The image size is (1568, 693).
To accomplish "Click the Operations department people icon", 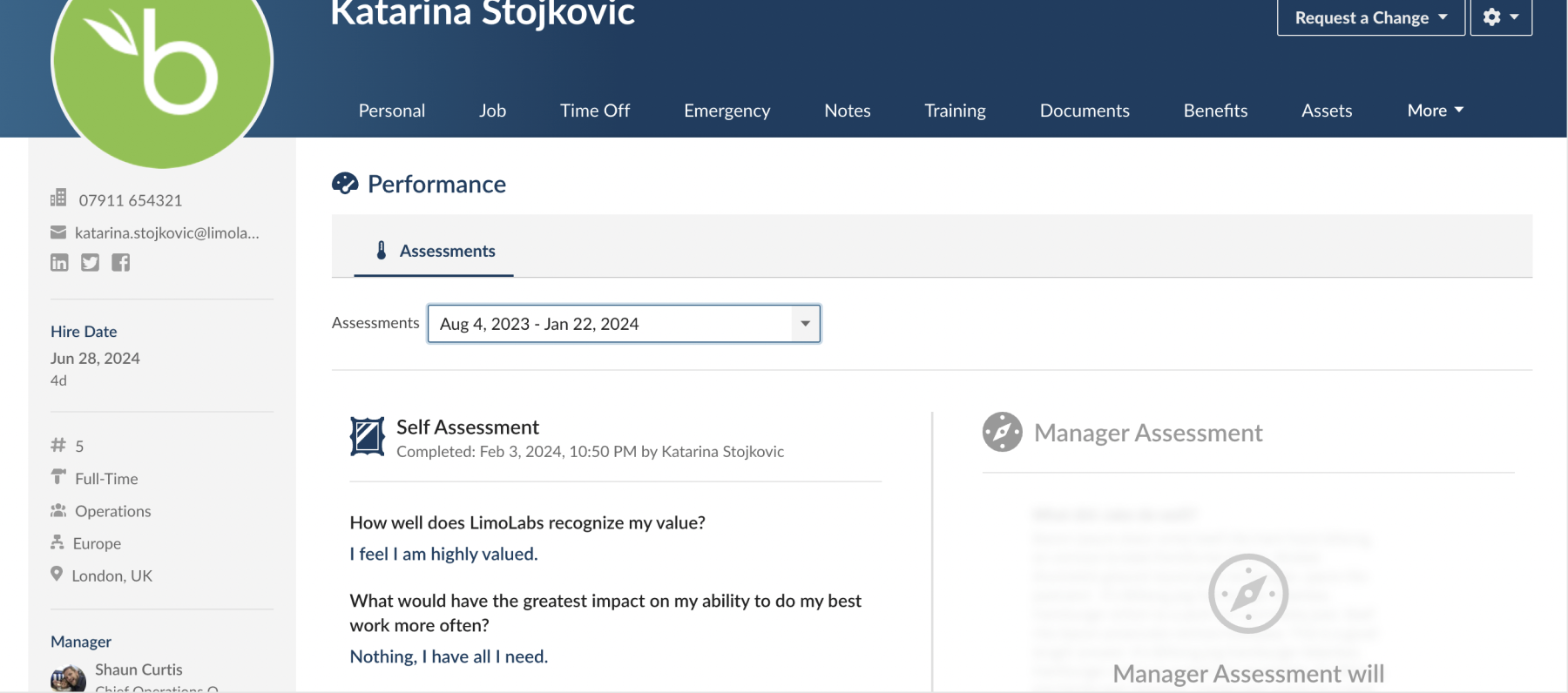I will (x=58, y=510).
